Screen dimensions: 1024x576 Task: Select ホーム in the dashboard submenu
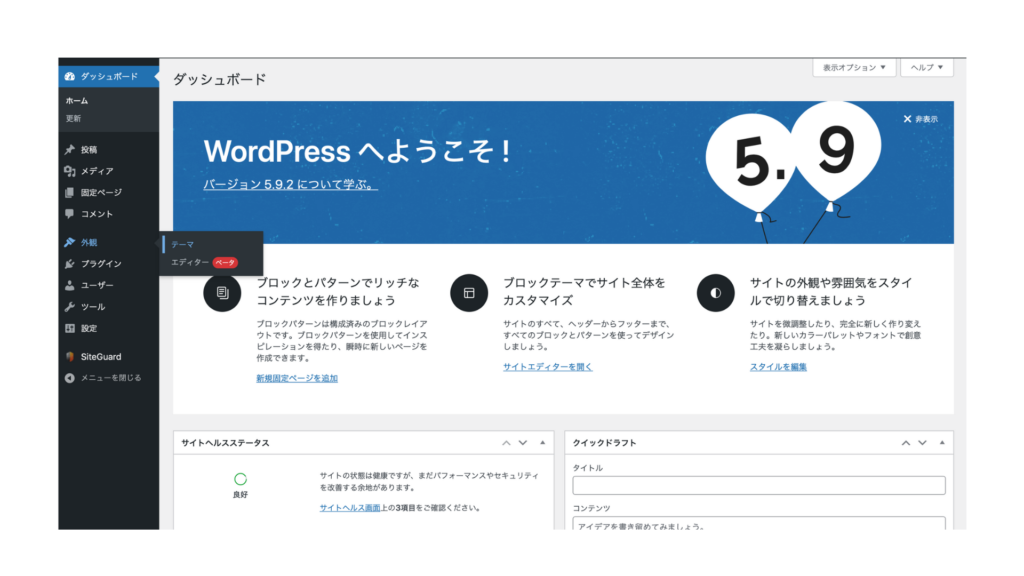76,101
